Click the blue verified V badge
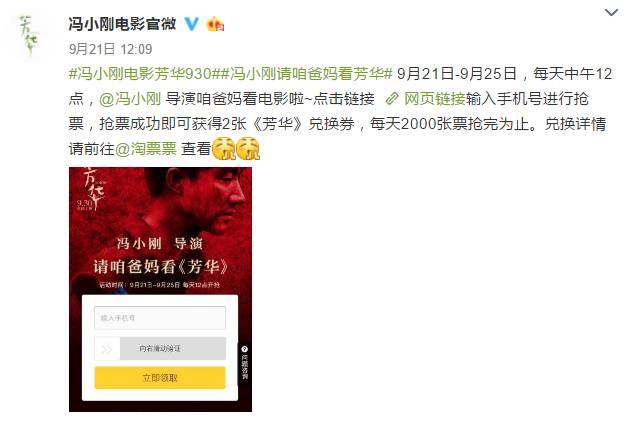 [x=191, y=24]
